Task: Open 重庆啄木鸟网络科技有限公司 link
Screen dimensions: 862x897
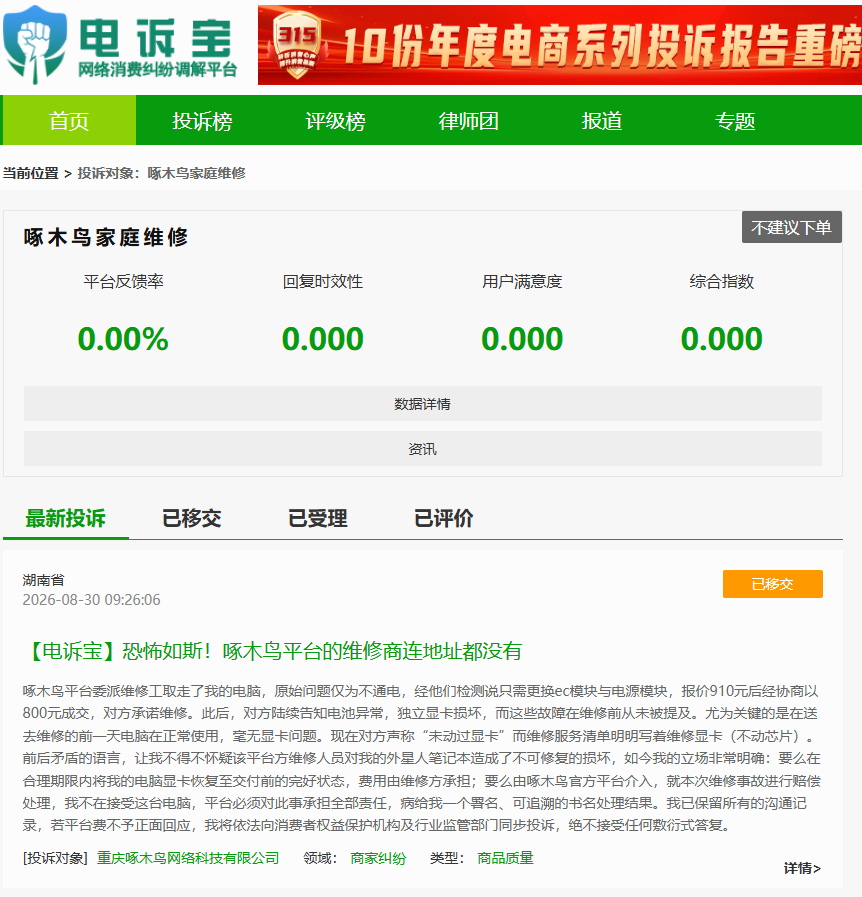Action: (x=188, y=858)
